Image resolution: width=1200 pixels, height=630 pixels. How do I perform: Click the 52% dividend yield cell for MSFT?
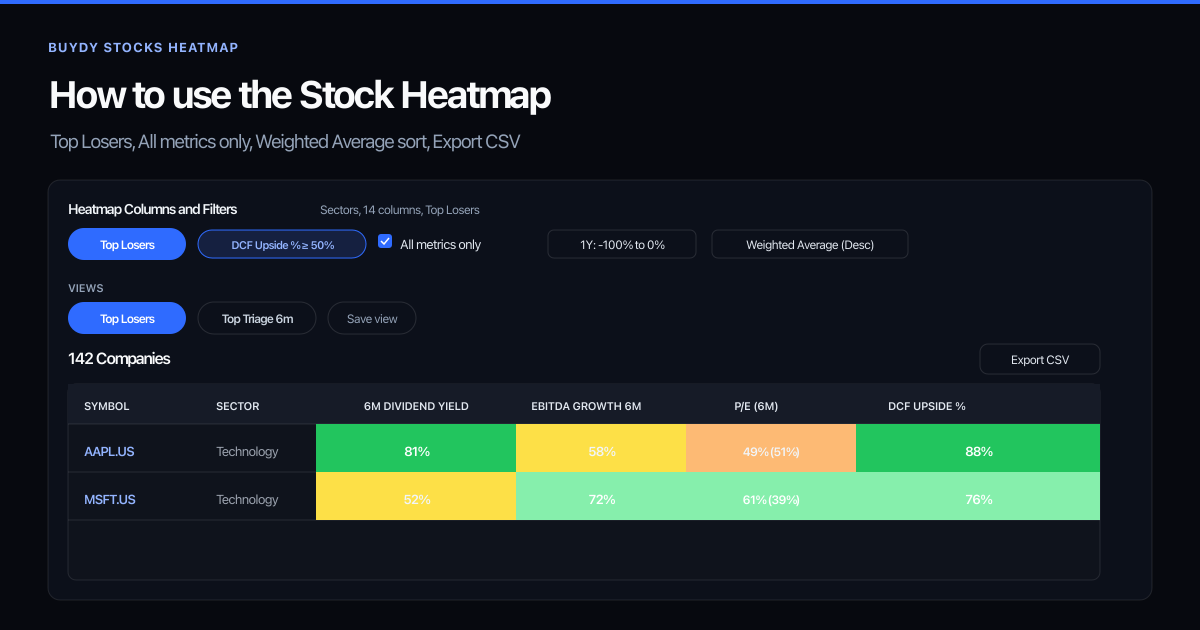[416, 496]
